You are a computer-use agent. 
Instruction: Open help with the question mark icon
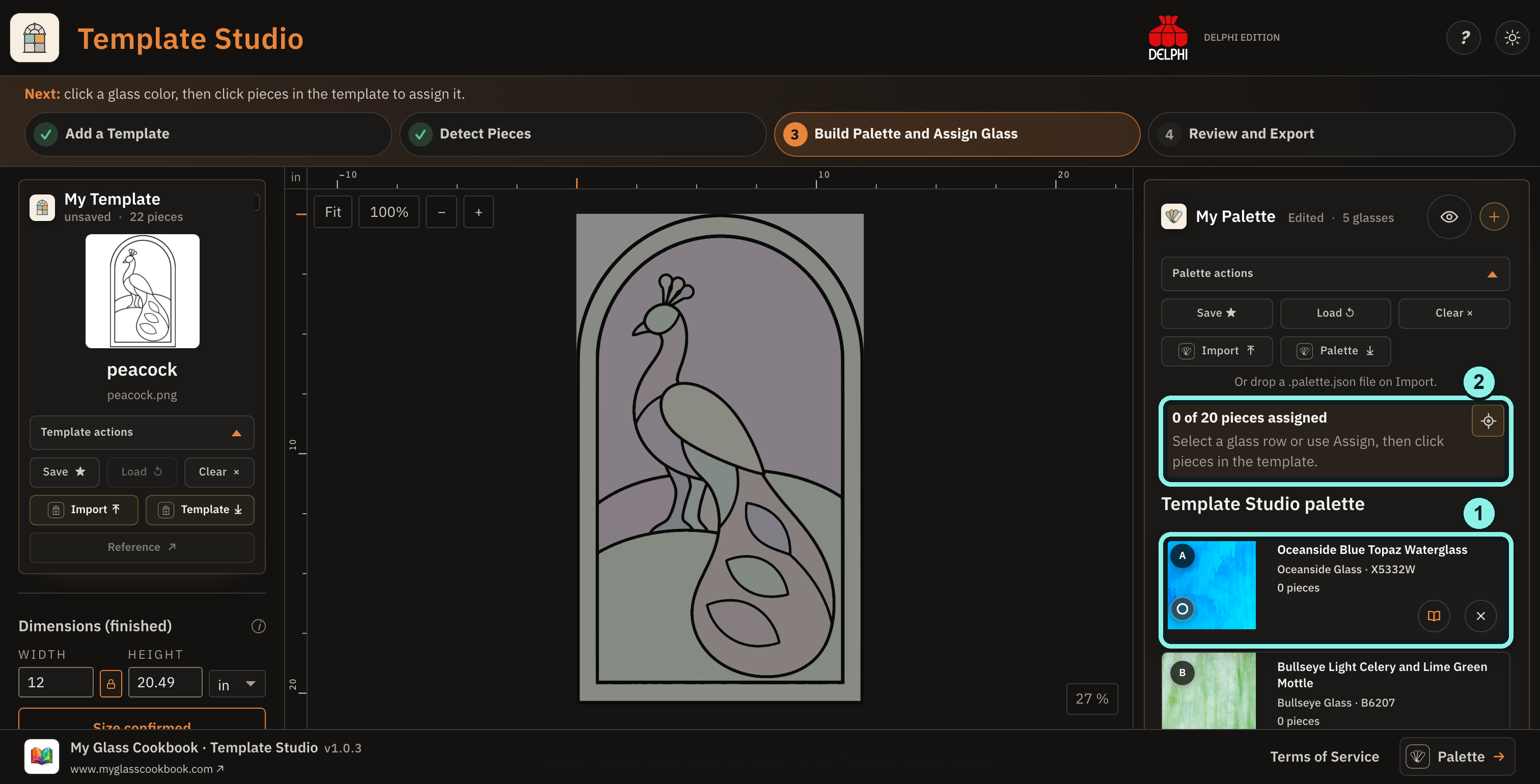click(x=1463, y=38)
